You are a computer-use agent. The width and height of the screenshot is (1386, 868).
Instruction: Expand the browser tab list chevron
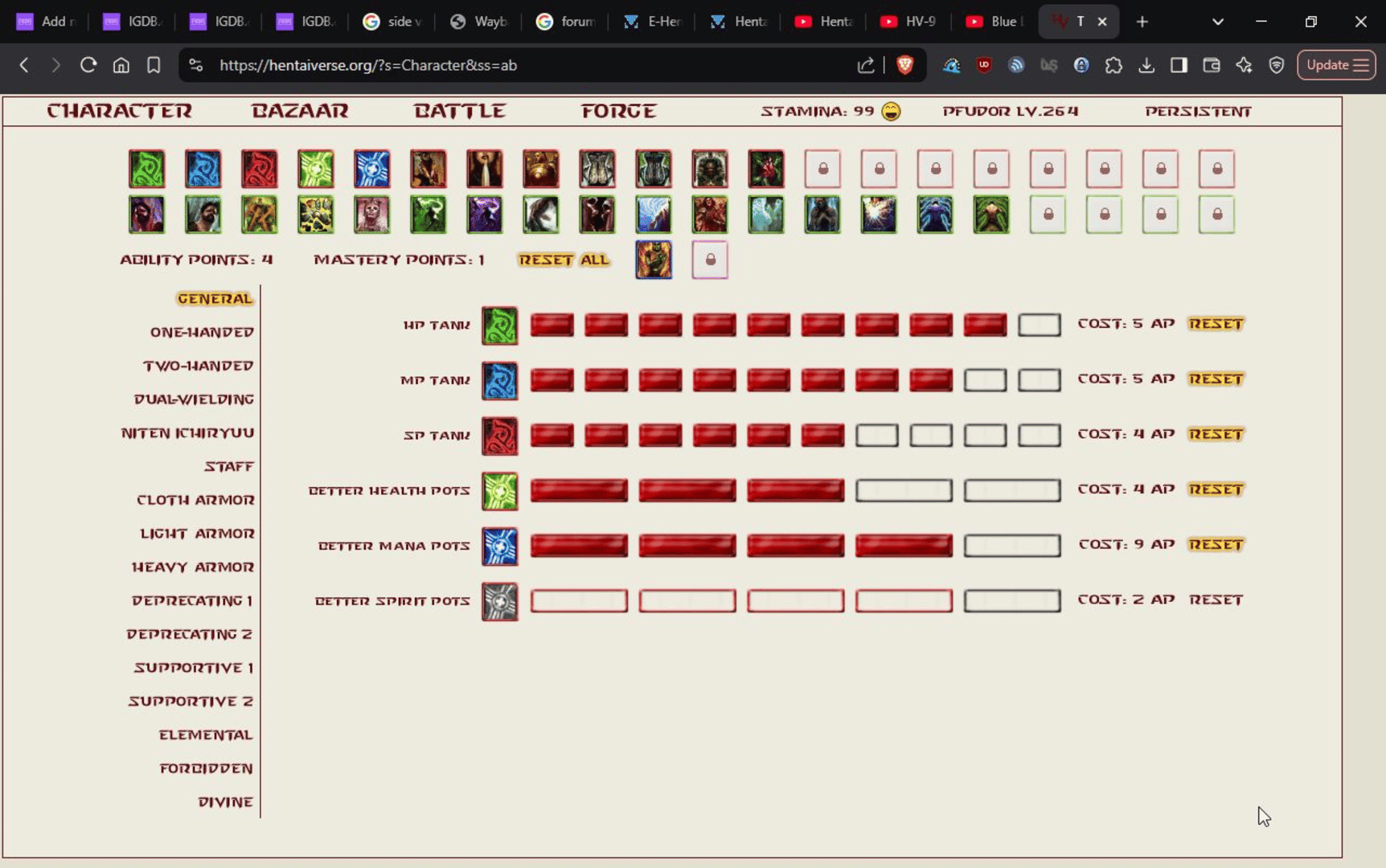pyautogui.click(x=1217, y=22)
